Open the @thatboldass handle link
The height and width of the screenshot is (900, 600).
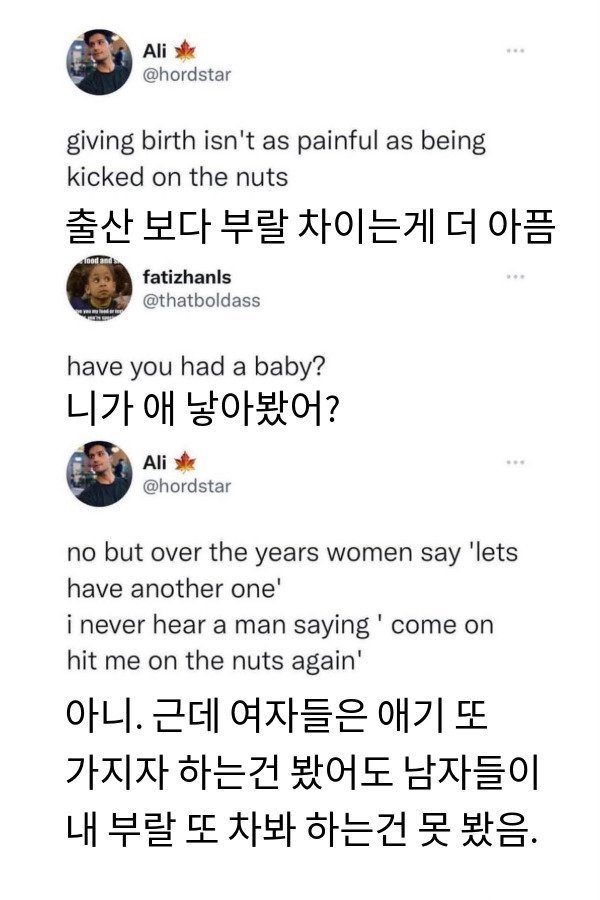[x=201, y=301]
